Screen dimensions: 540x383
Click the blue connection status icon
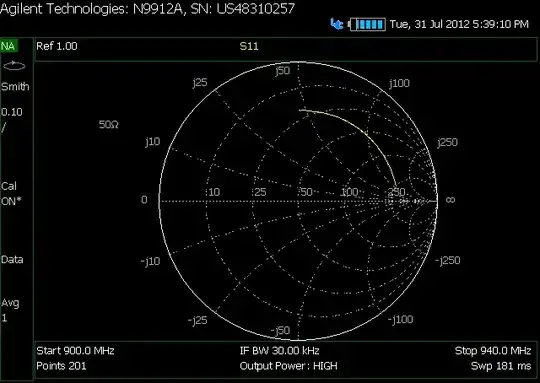(337, 24)
